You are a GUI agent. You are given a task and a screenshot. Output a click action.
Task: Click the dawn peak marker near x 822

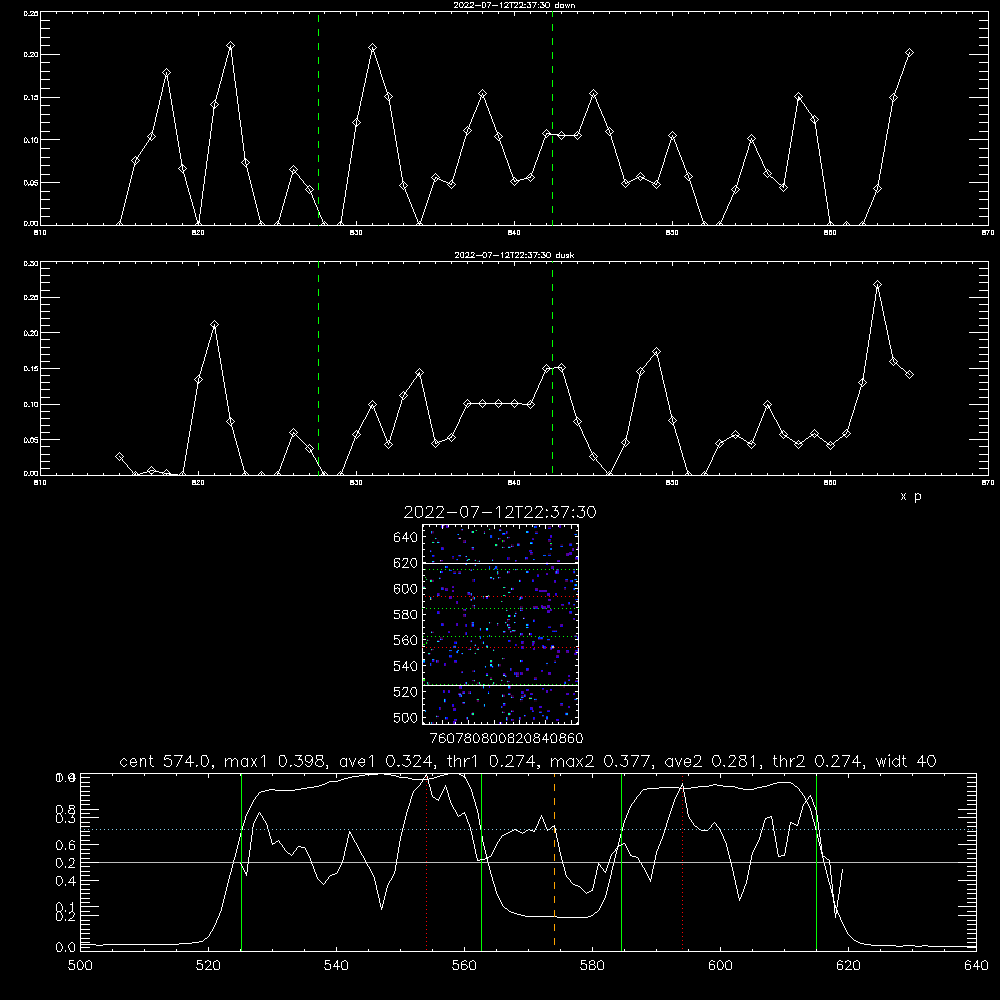(230, 46)
